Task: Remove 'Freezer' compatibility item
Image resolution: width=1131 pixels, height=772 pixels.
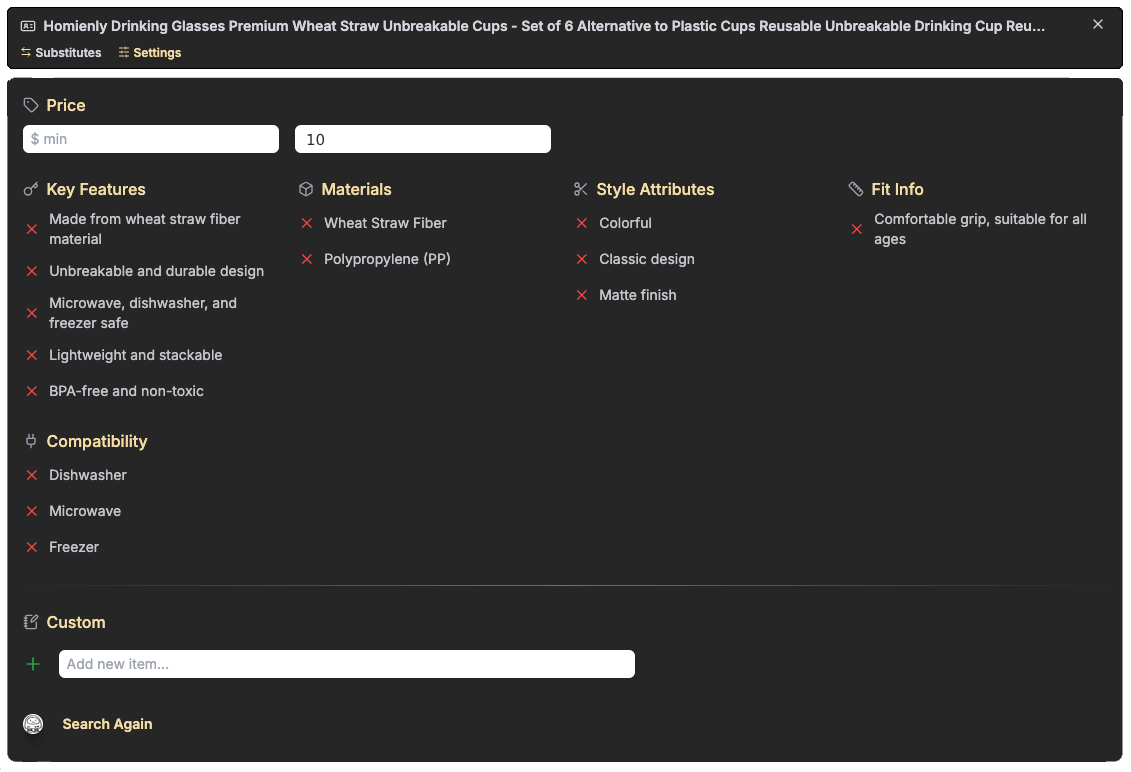Action: (x=32, y=548)
